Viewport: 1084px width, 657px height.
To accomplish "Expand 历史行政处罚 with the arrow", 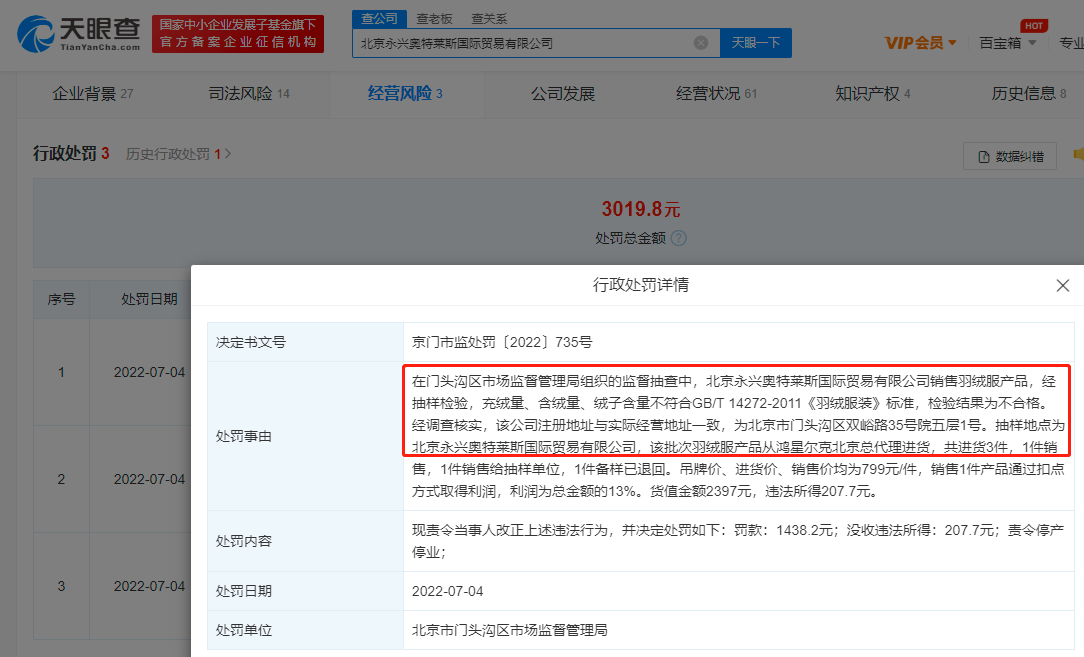I will click(229, 154).
